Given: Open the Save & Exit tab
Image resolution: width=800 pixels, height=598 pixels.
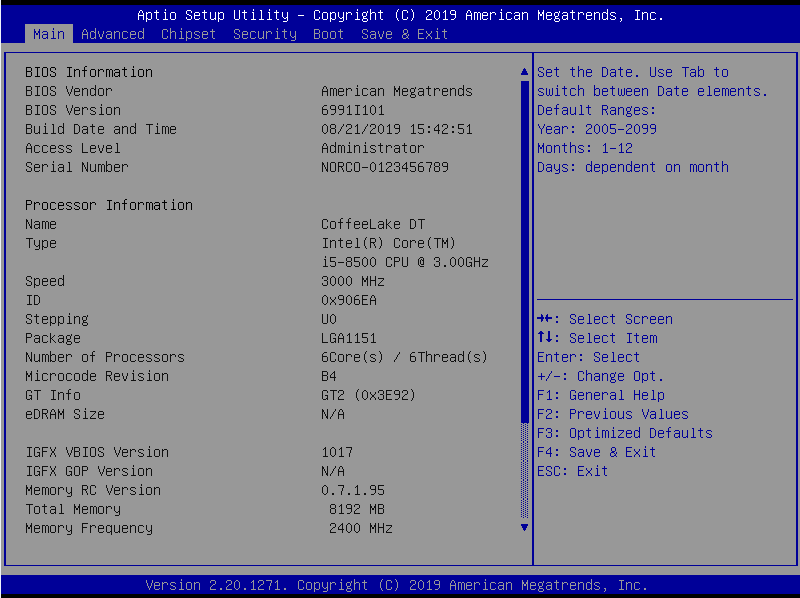Looking at the screenshot, I should 404,34.
